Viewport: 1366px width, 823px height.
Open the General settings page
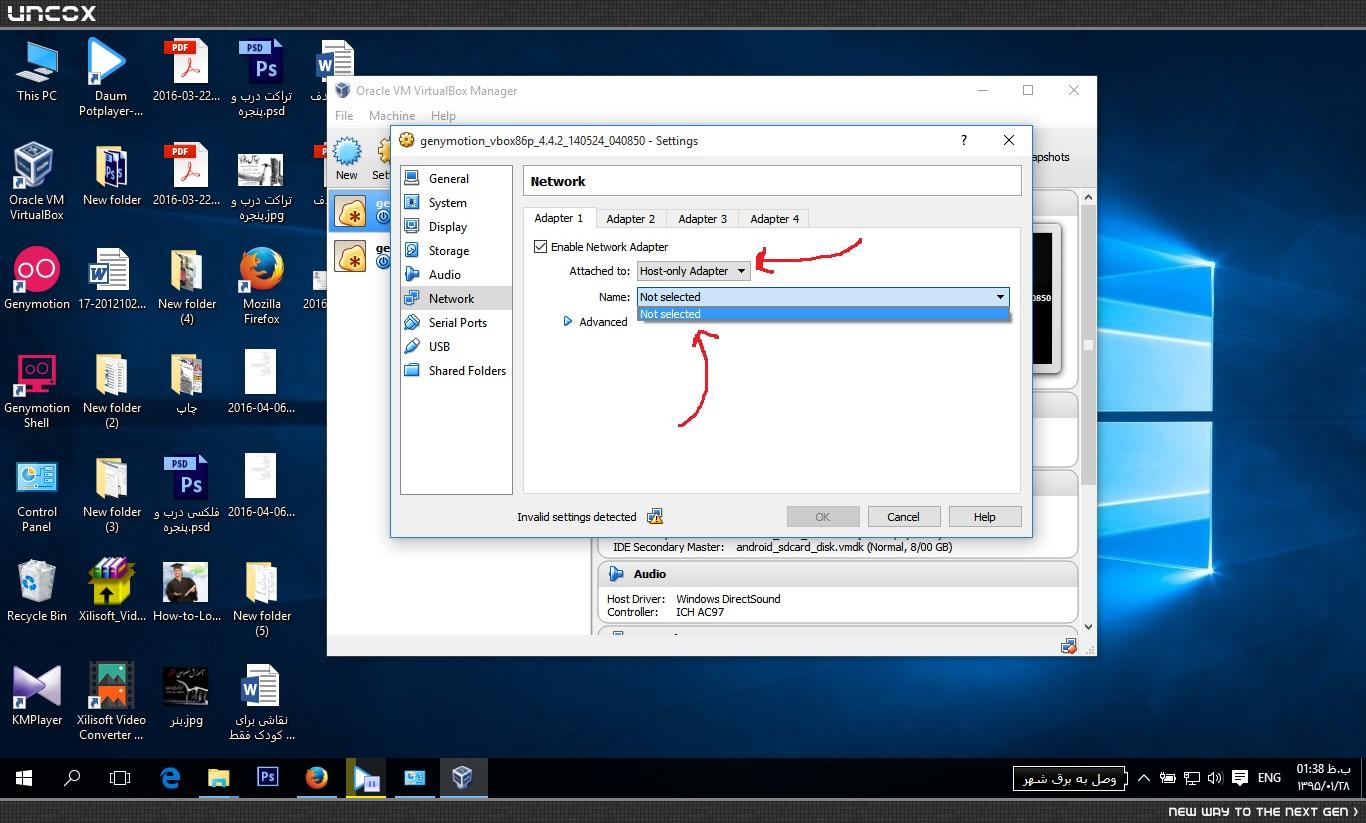click(456, 179)
